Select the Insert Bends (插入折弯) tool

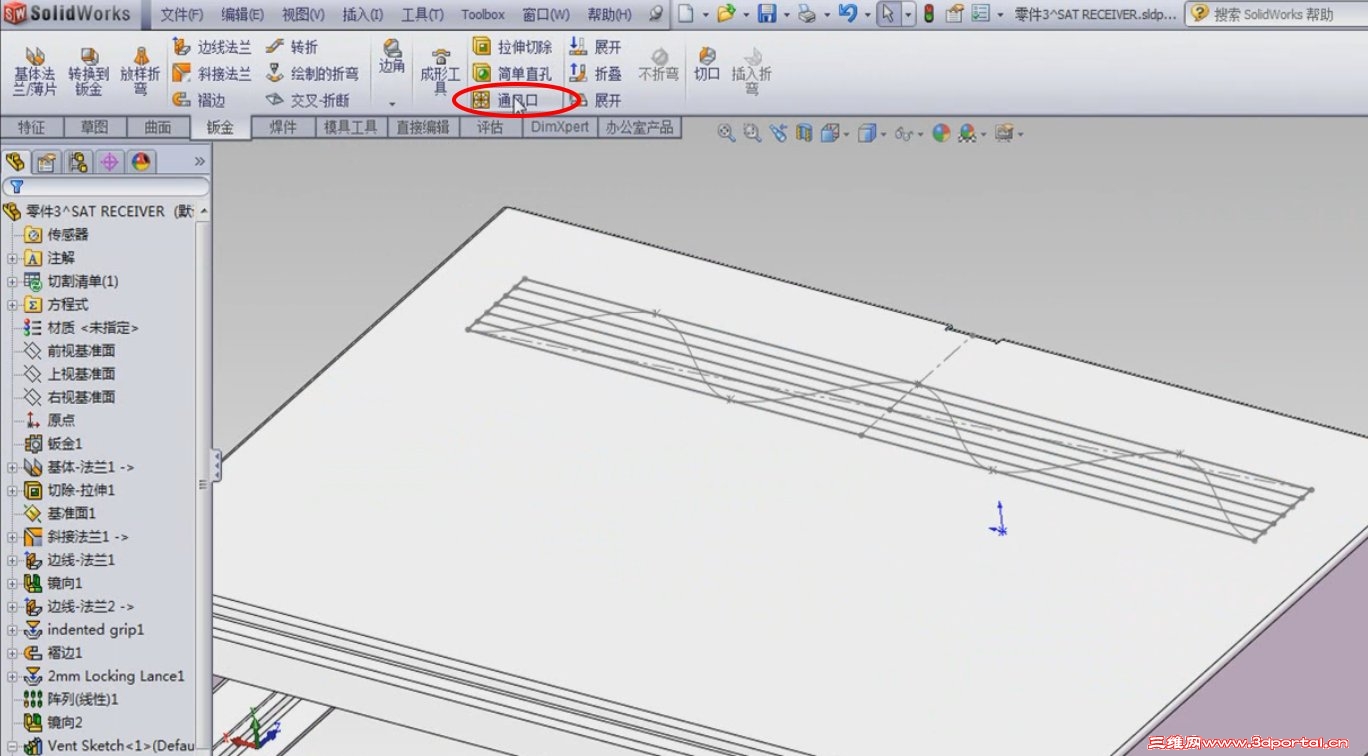(x=752, y=72)
